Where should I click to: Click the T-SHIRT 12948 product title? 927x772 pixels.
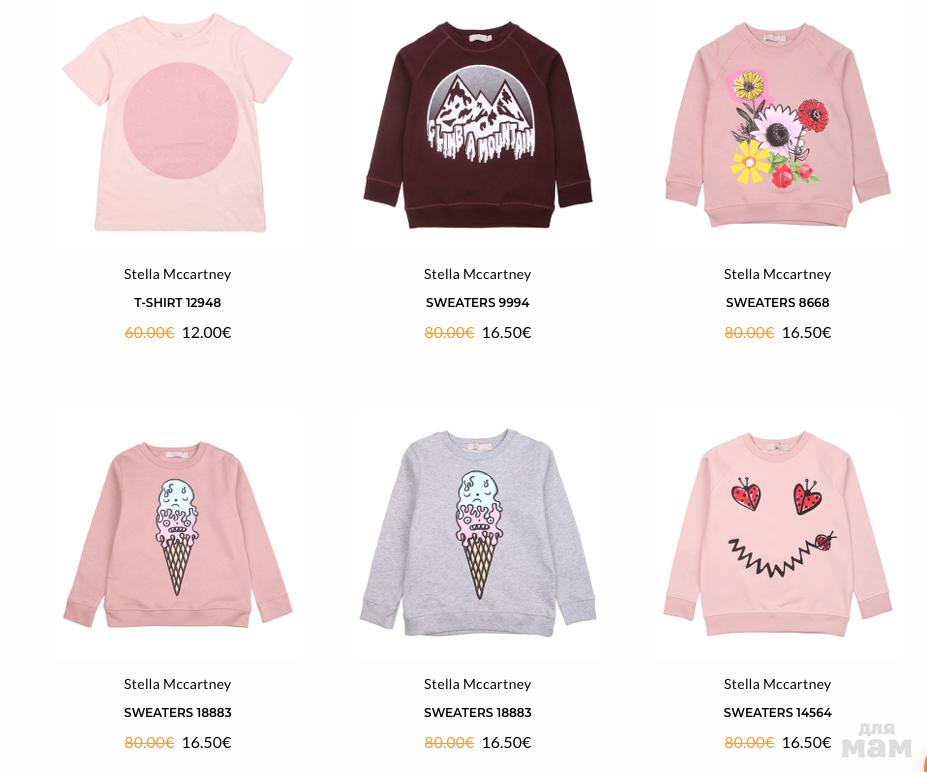click(177, 303)
